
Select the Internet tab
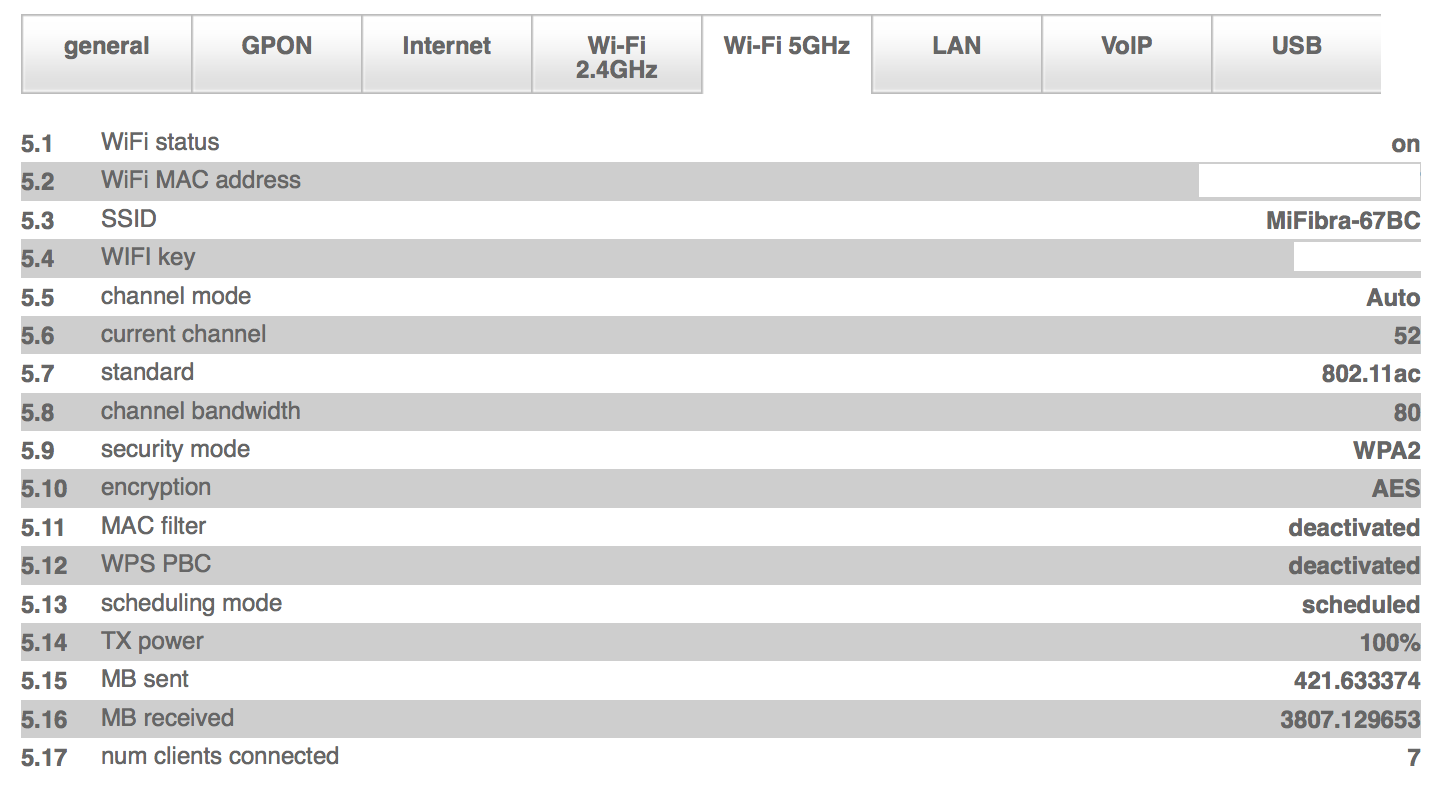click(447, 47)
